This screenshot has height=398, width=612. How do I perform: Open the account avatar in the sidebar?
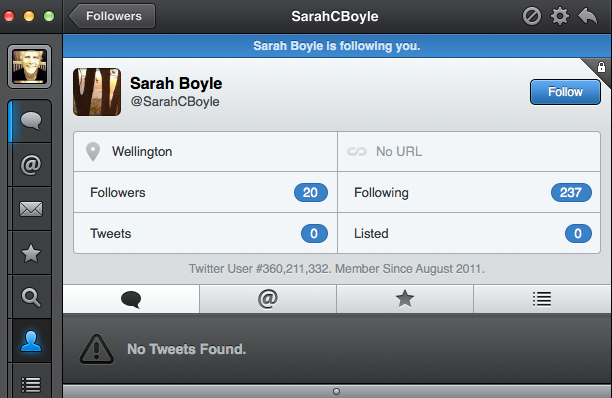tap(29, 66)
